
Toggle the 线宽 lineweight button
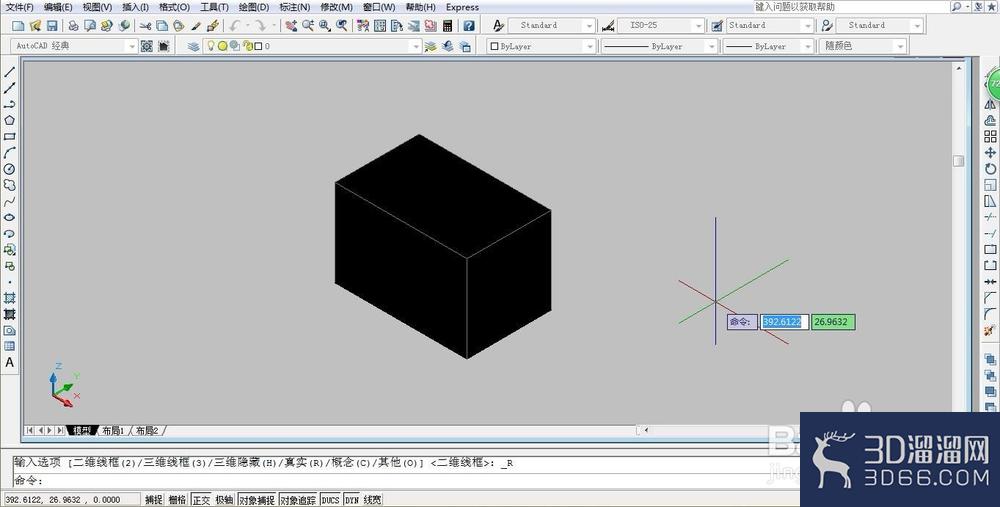tap(372, 500)
